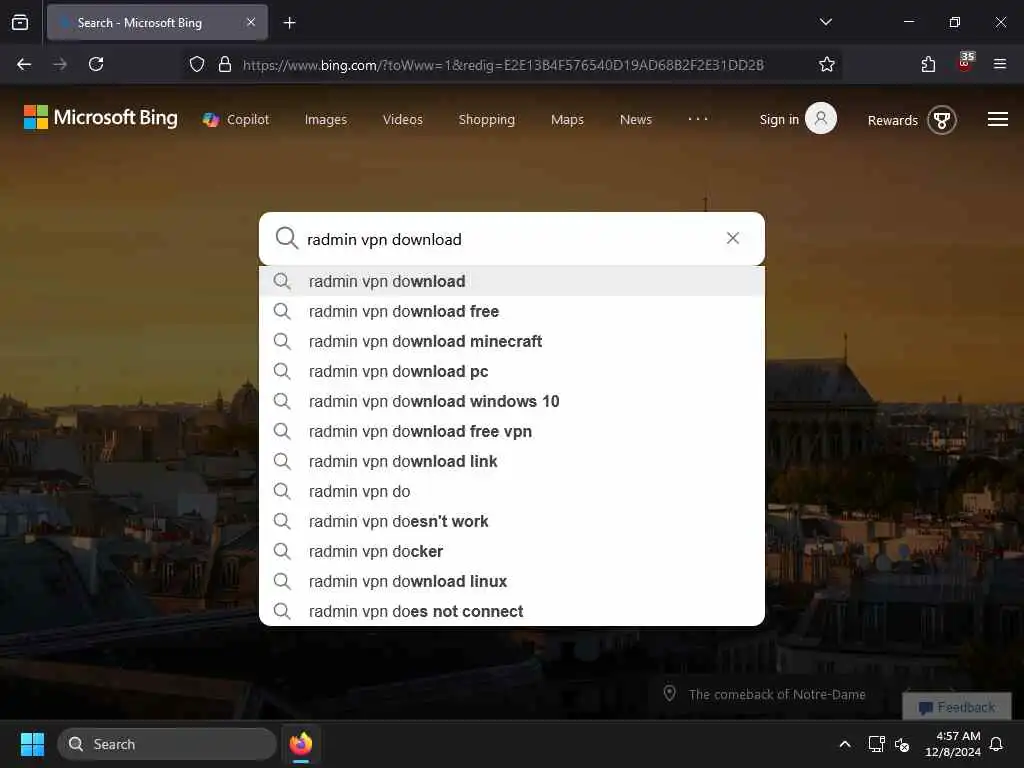This screenshot has width=1024, height=768.
Task: Click the muted volume tray icon
Action: (x=902, y=744)
